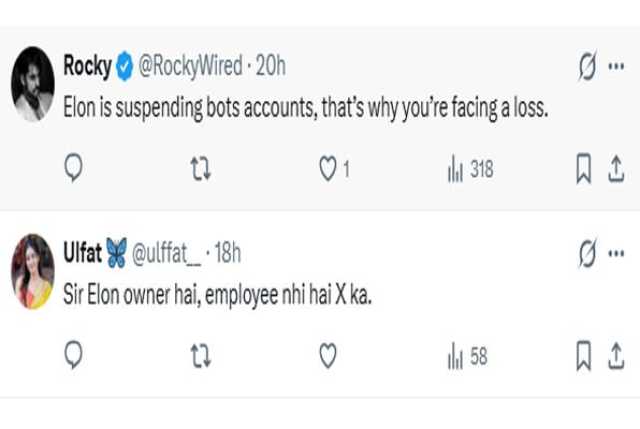Like Rocky's tweet with one like

327,171
